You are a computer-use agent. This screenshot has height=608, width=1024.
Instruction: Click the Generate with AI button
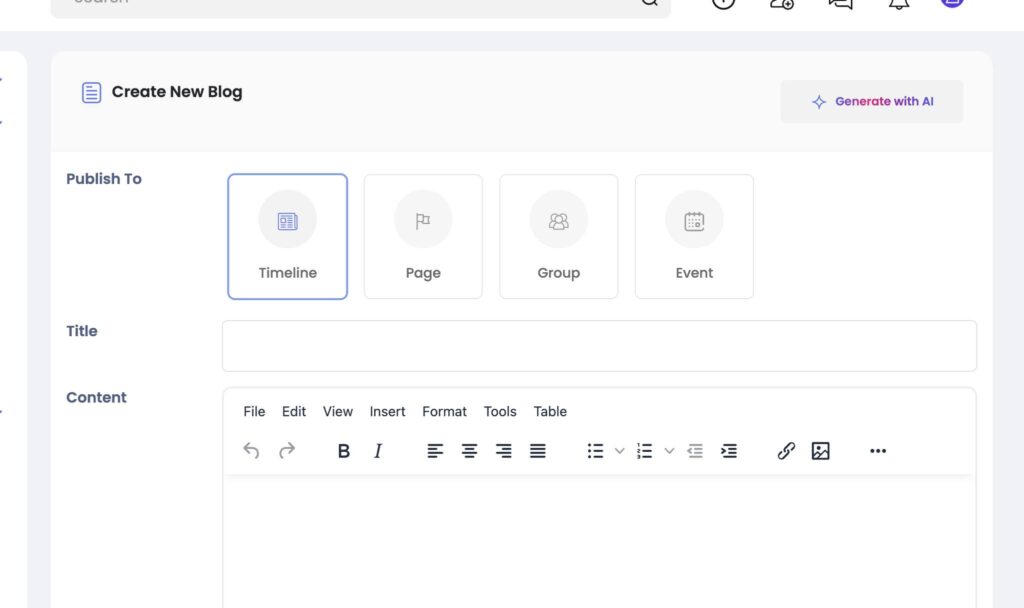point(872,101)
